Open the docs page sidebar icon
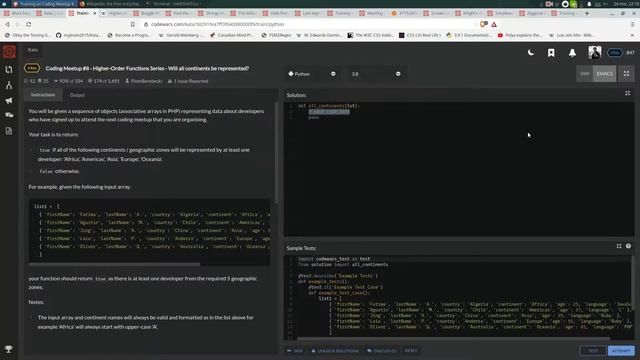The height and width of the screenshot is (360, 640). pos(9,131)
